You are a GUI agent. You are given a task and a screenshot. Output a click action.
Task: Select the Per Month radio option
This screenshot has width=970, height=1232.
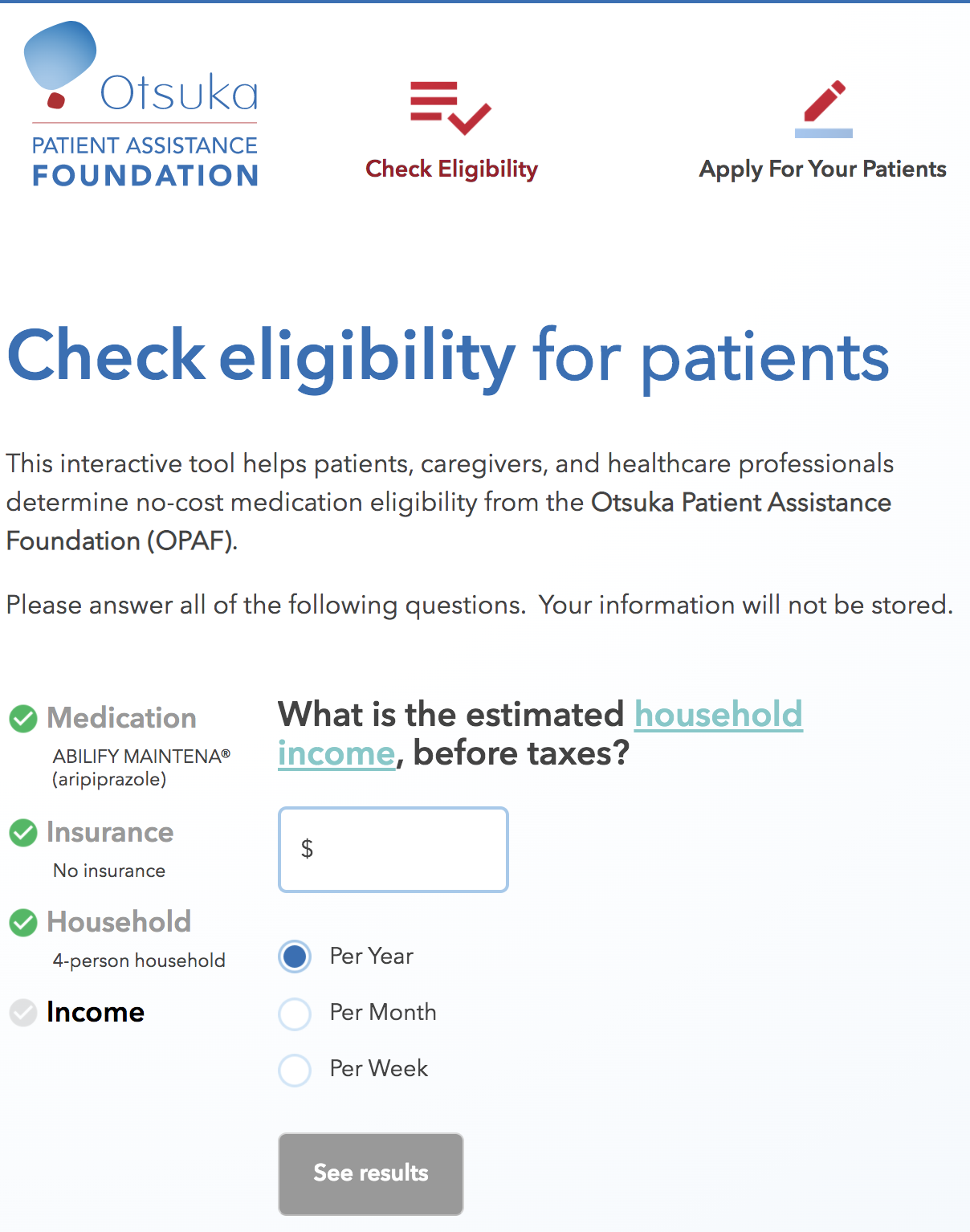point(295,1014)
